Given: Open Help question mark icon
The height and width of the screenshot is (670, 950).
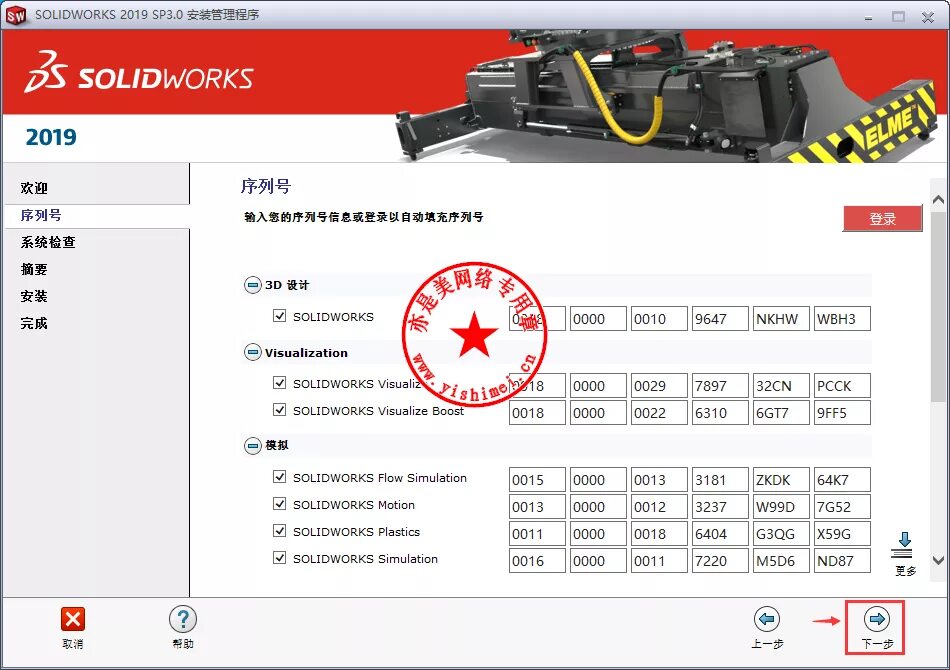Looking at the screenshot, I should 183,619.
